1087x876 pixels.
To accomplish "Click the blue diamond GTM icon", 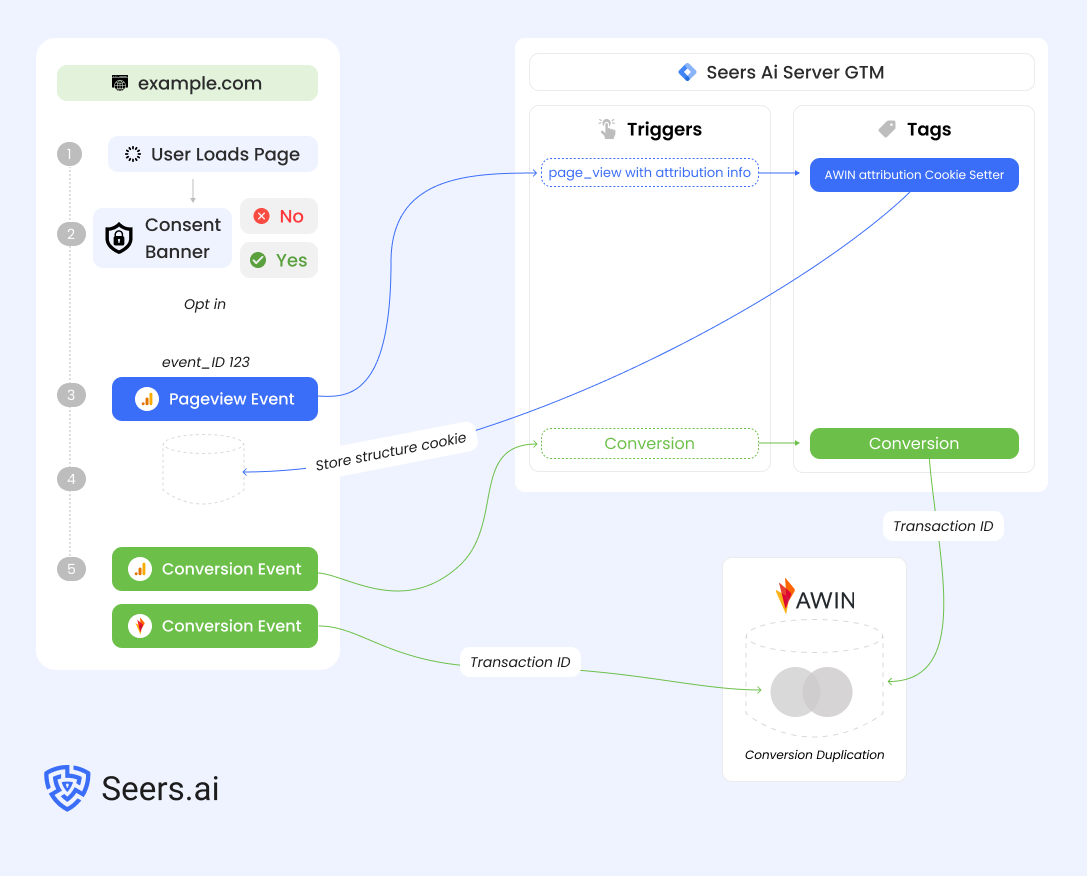I will (x=687, y=72).
